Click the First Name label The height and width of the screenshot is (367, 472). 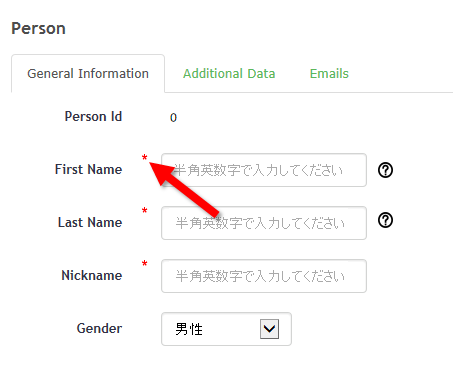coord(88,169)
